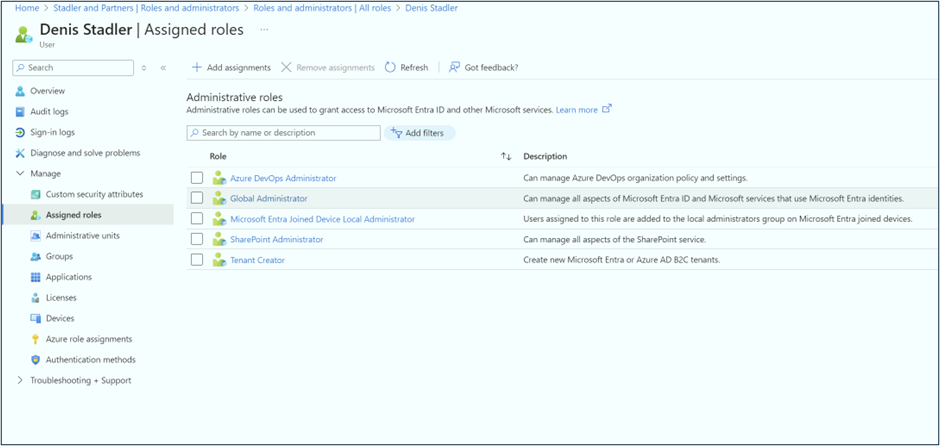Open Sign-in logs in the sidebar
The image size is (940, 446).
[53, 132]
